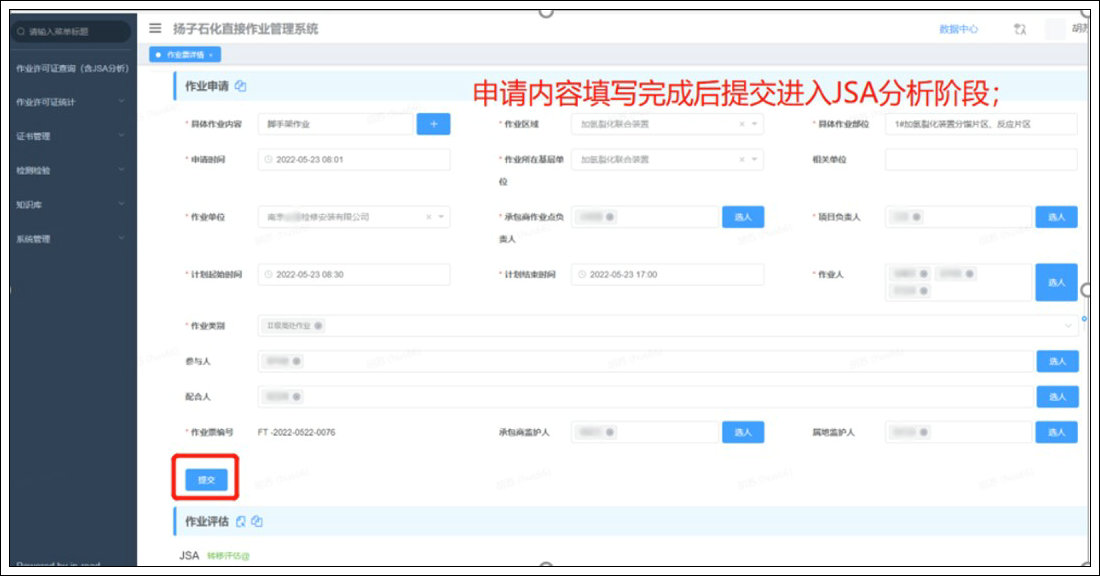1100x576 pixels.
Task: Clear the 作业区域 selection with the X icon
Action: point(742,125)
